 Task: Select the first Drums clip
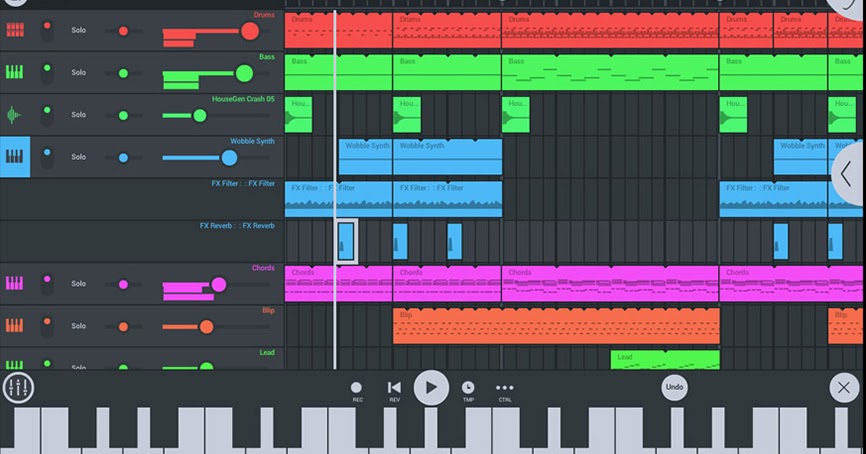coord(338,31)
